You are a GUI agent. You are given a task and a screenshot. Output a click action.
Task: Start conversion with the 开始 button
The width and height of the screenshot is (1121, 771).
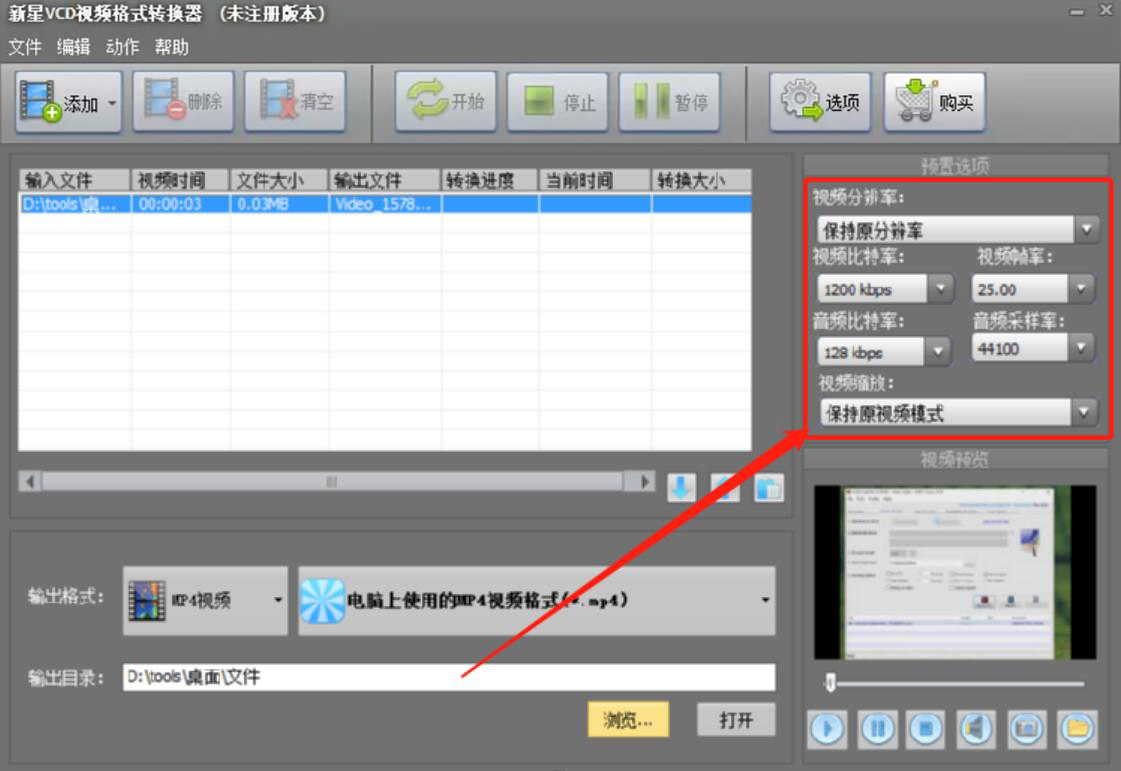click(x=445, y=102)
